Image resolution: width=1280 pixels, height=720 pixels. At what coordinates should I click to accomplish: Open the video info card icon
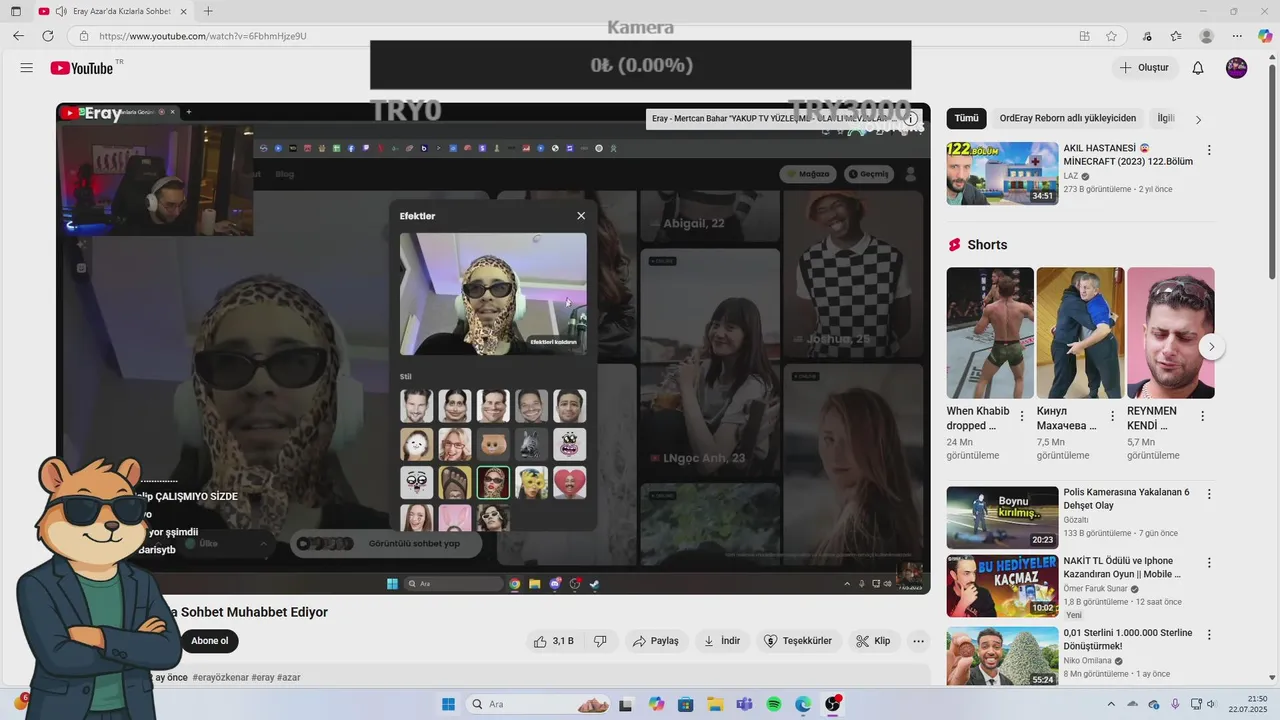tap(911, 119)
